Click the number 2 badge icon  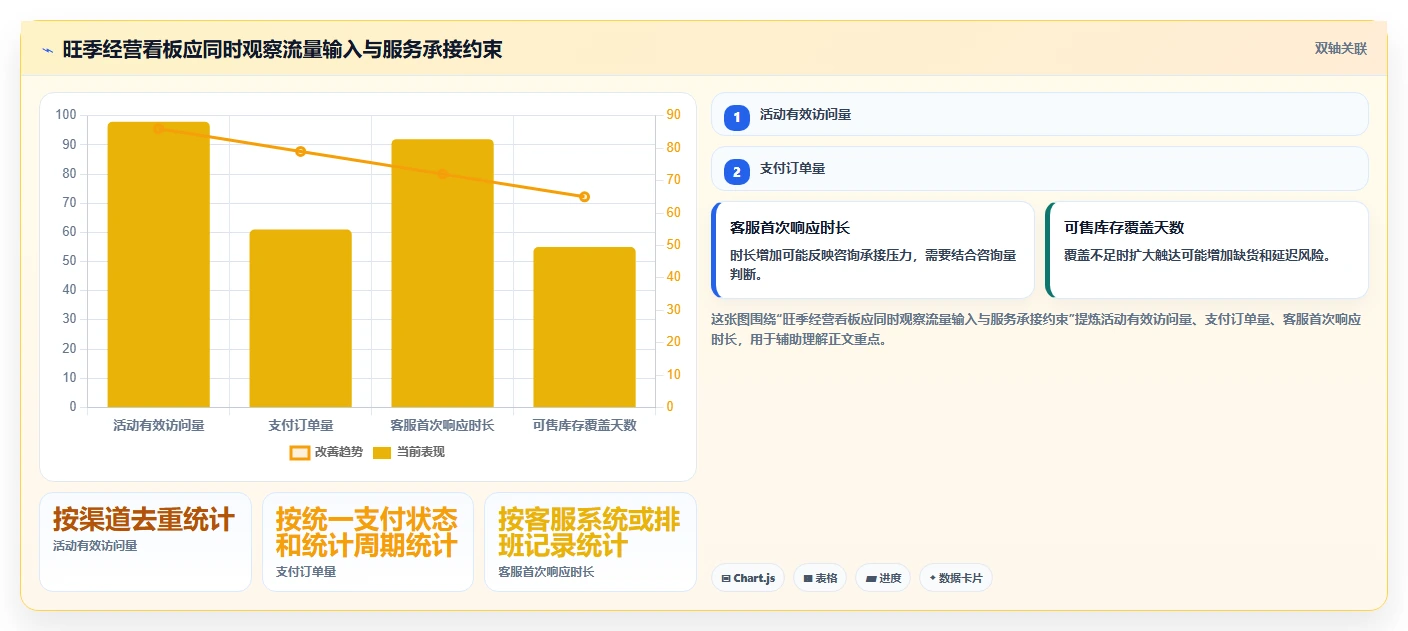[737, 172]
